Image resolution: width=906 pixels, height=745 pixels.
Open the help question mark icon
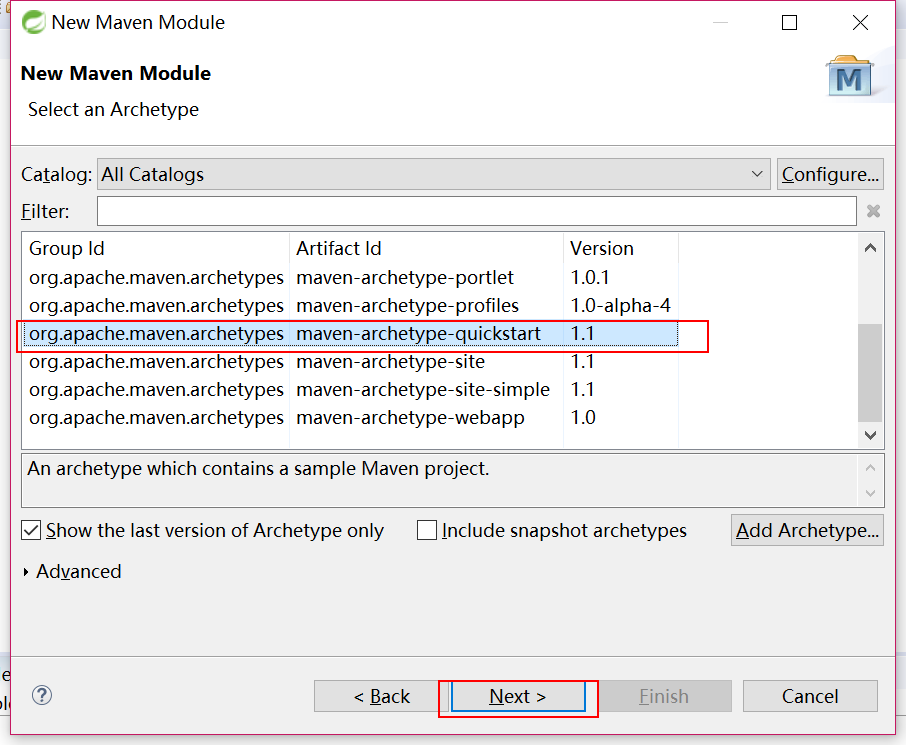click(x=42, y=695)
